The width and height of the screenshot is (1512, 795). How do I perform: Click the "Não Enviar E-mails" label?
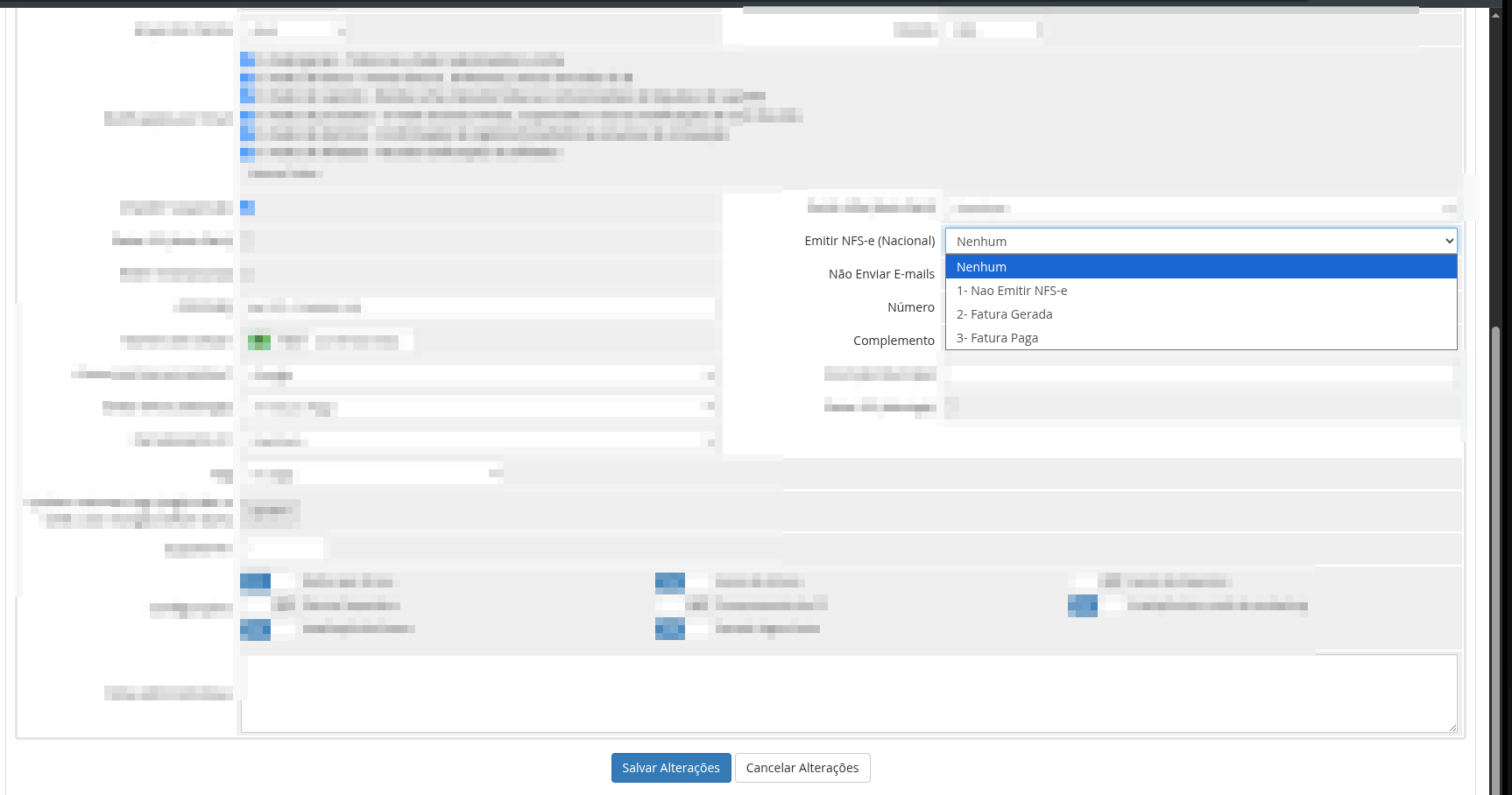[880, 274]
